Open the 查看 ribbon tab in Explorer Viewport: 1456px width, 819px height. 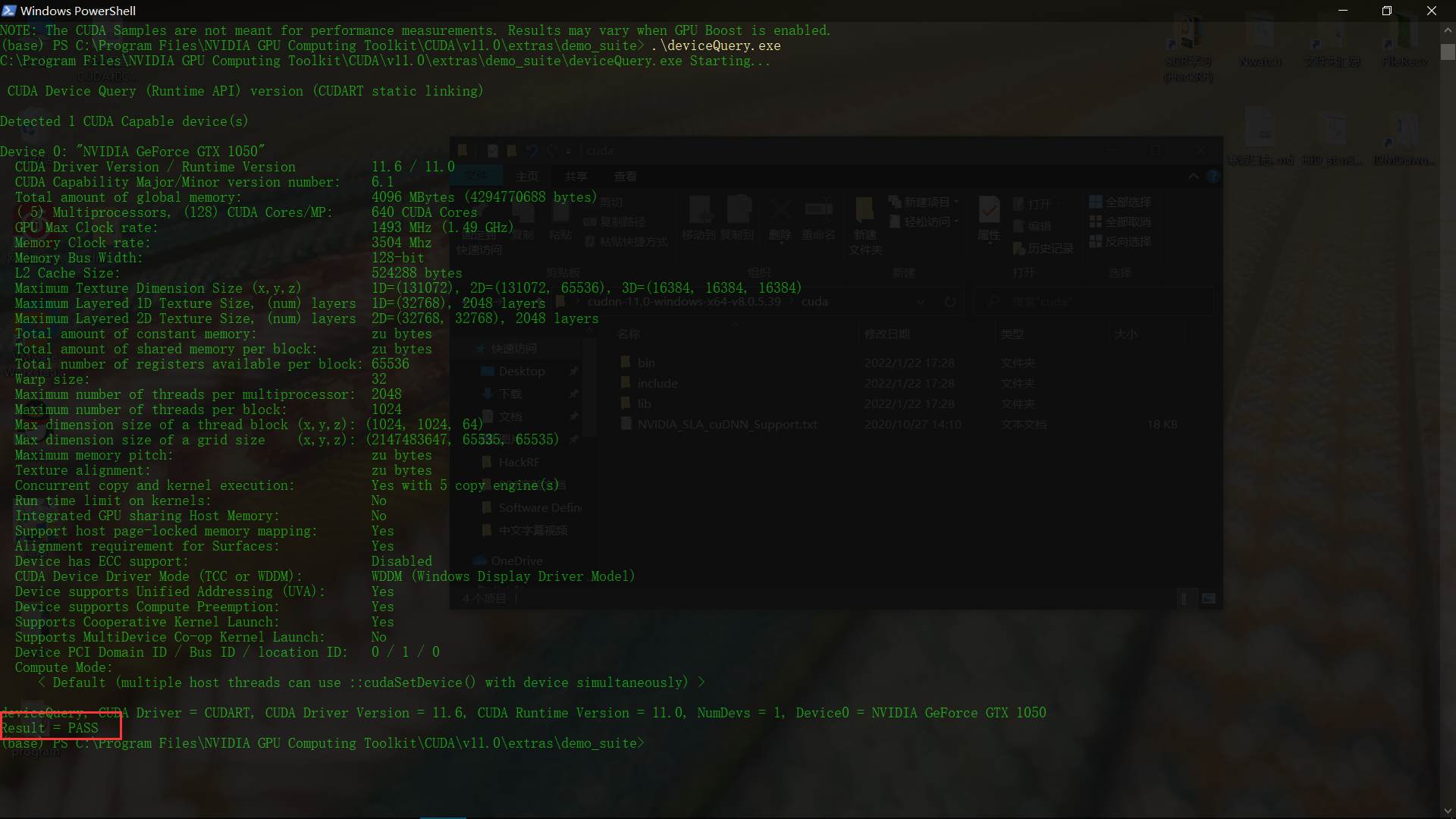[x=626, y=177]
